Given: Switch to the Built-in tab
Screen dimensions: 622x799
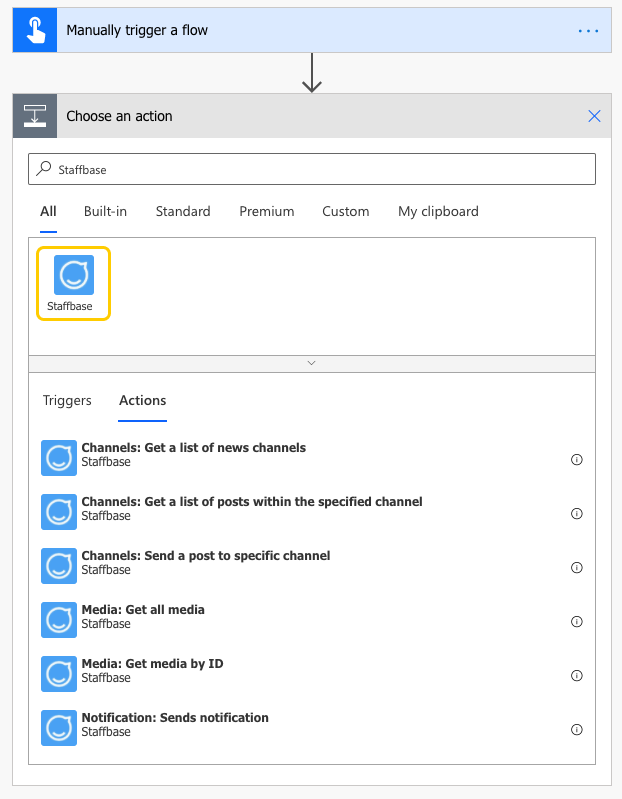Looking at the screenshot, I should (105, 211).
